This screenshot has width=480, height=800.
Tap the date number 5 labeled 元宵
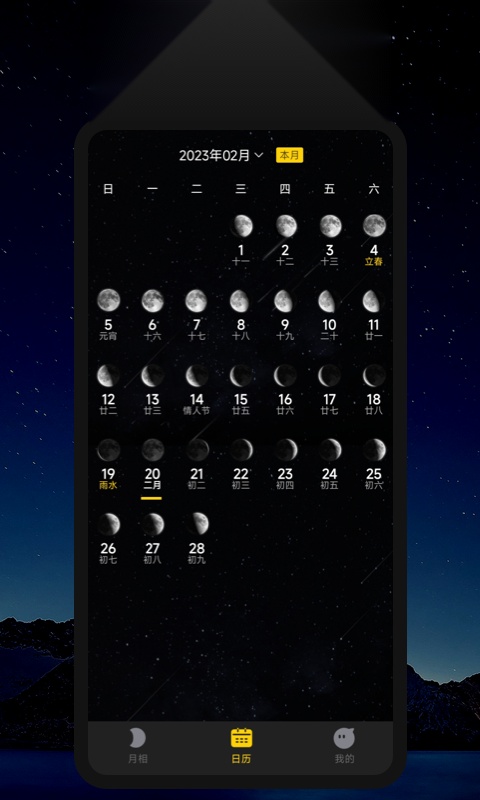pyautogui.click(x=108, y=324)
